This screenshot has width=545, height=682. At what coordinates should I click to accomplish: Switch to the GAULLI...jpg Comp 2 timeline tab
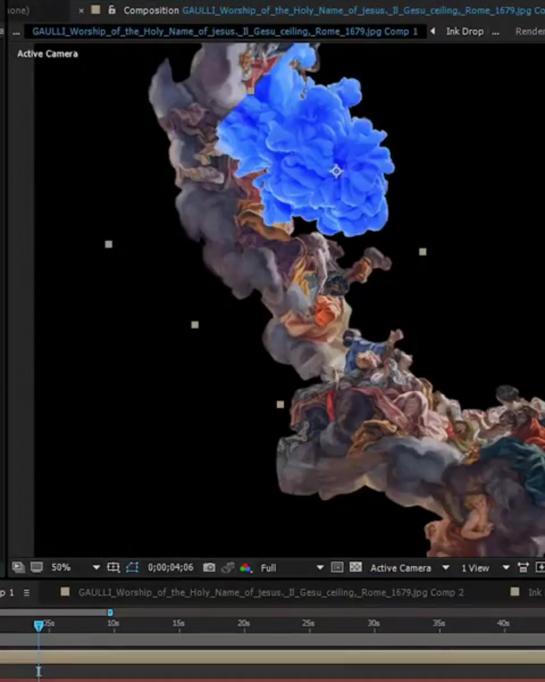(271, 592)
